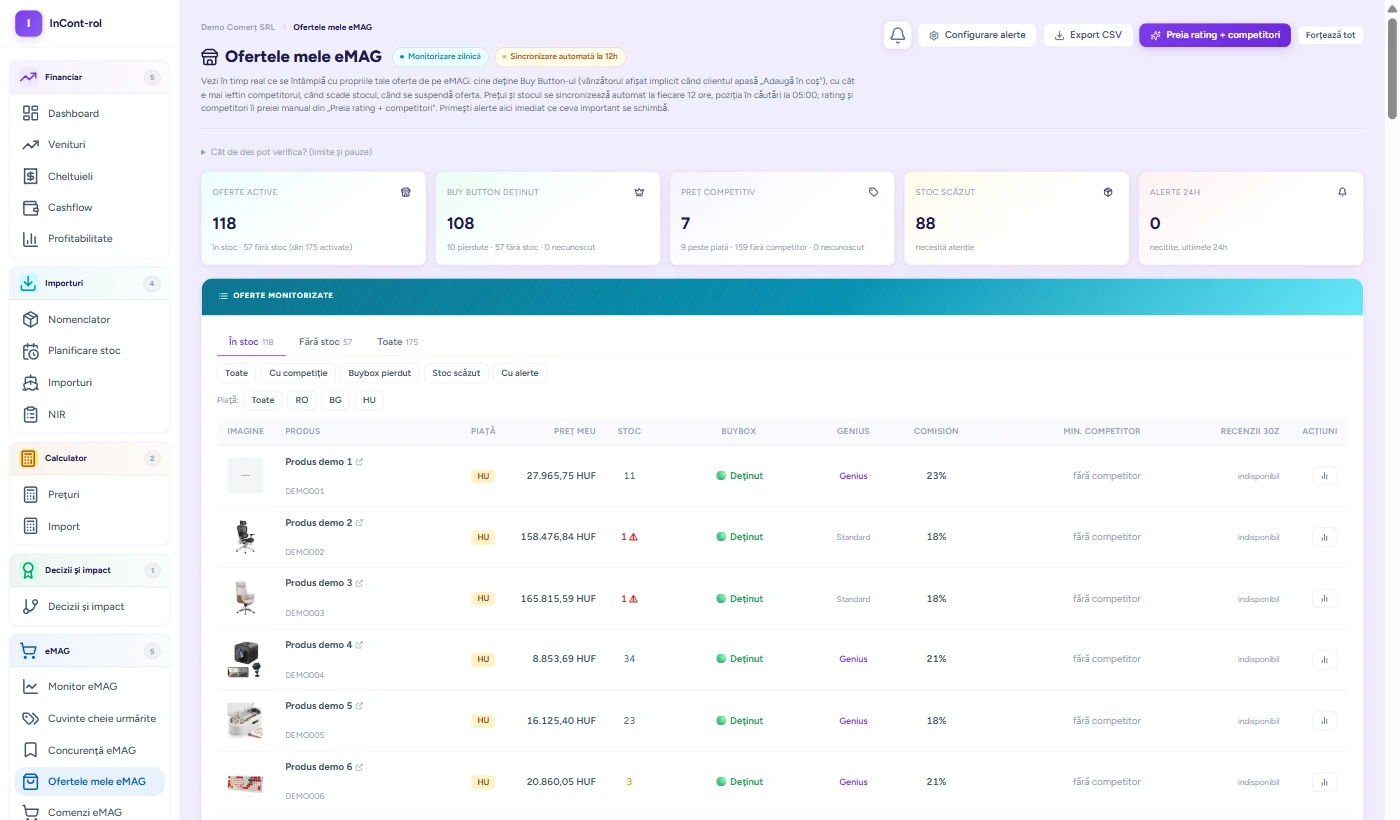The height and width of the screenshot is (820, 1400).
Task: Open Concurență eMAG sidebar item
Action: click(x=89, y=750)
